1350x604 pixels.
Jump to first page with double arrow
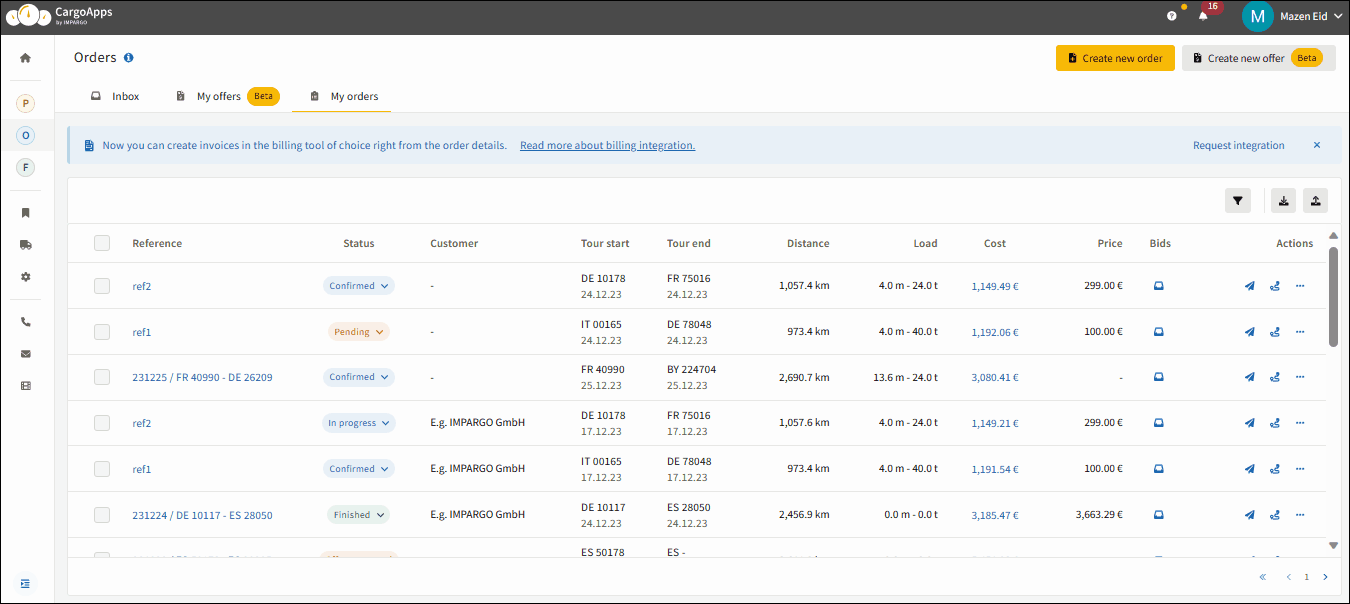1262,577
